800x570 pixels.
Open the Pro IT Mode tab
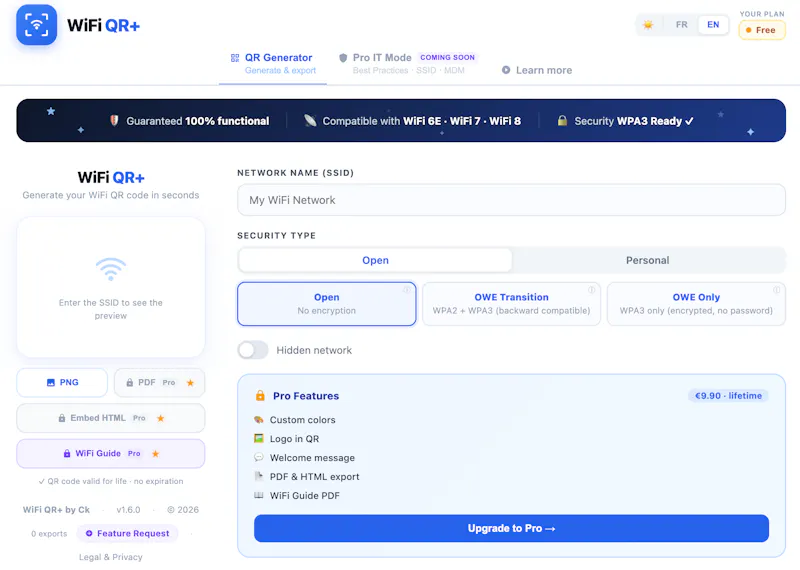point(407,64)
